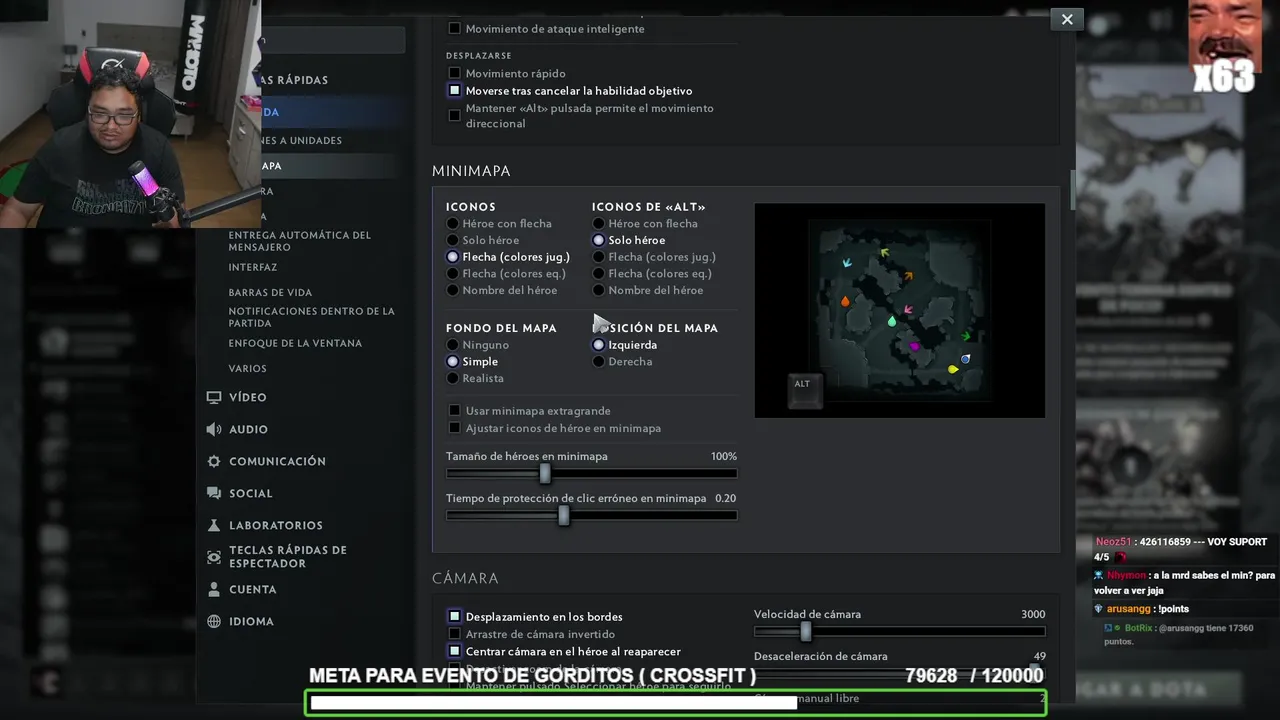Click the cyan arrow marker on minimap preview
This screenshot has width=1280, height=720.
tap(847, 263)
